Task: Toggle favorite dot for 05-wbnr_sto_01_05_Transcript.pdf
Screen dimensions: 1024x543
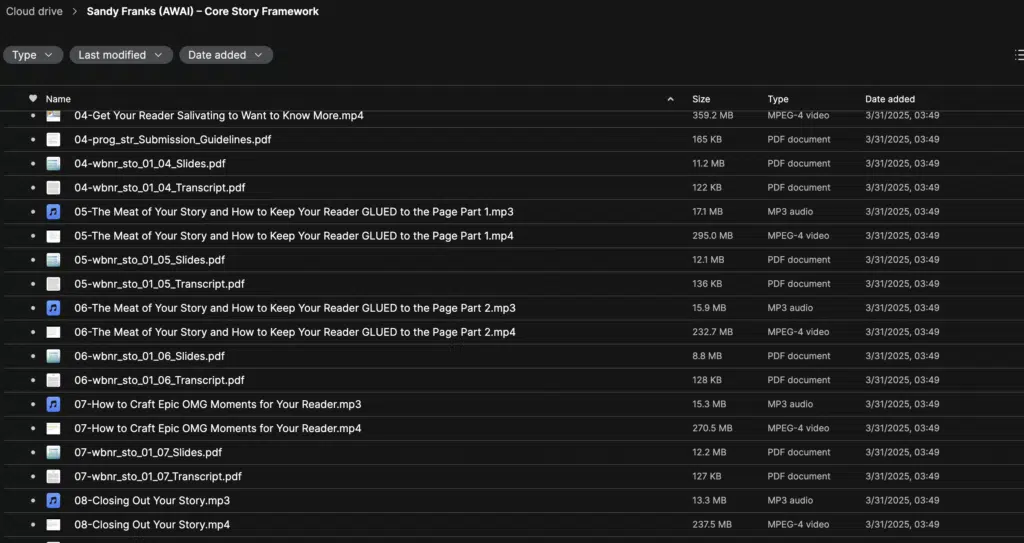Action: tap(33, 284)
